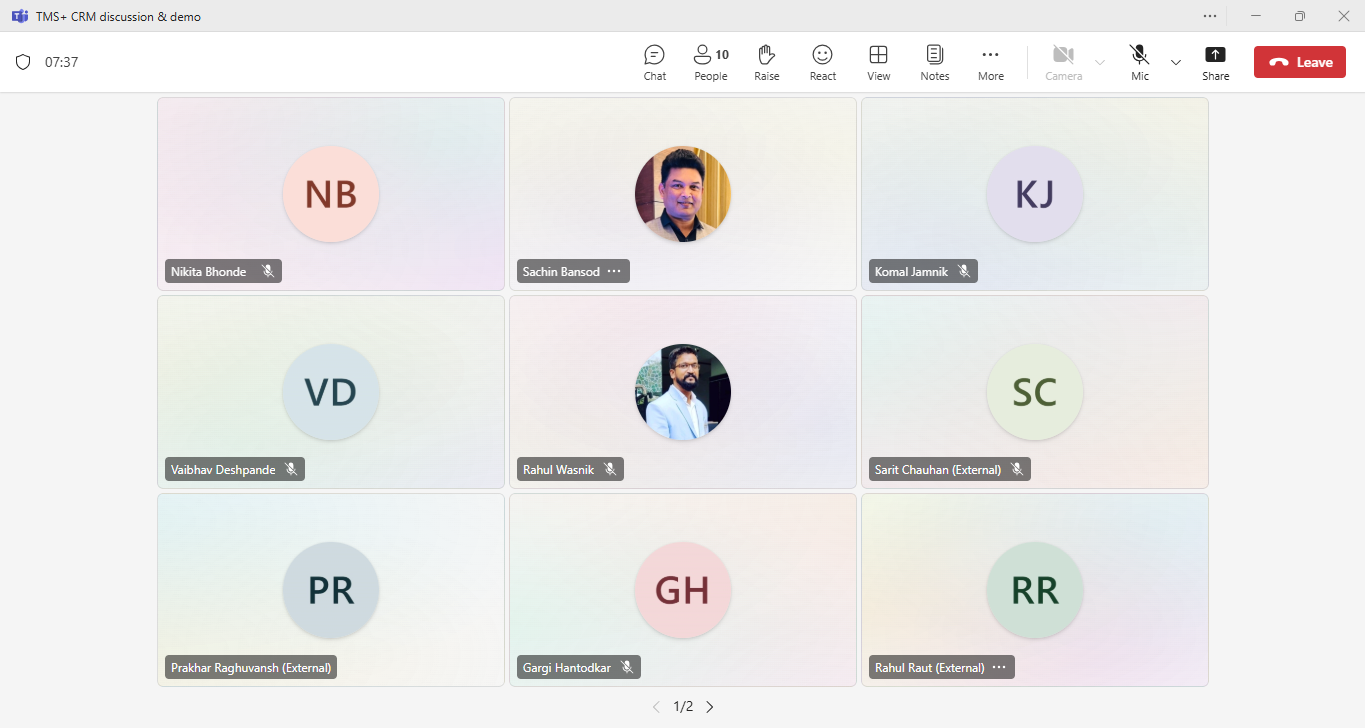Share your screen content
Viewport: 1365px width, 728px height.
1215,62
